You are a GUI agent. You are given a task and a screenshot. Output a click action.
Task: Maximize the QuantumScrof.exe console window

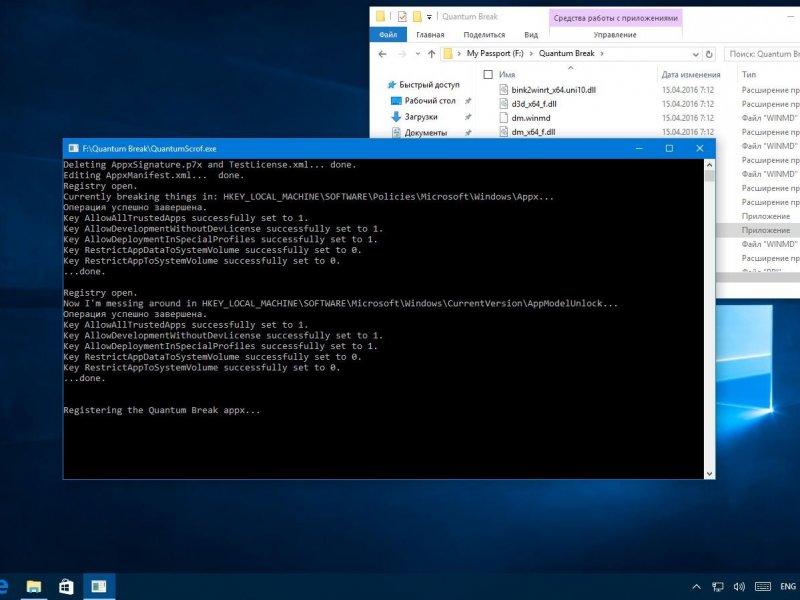click(x=669, y=148)
